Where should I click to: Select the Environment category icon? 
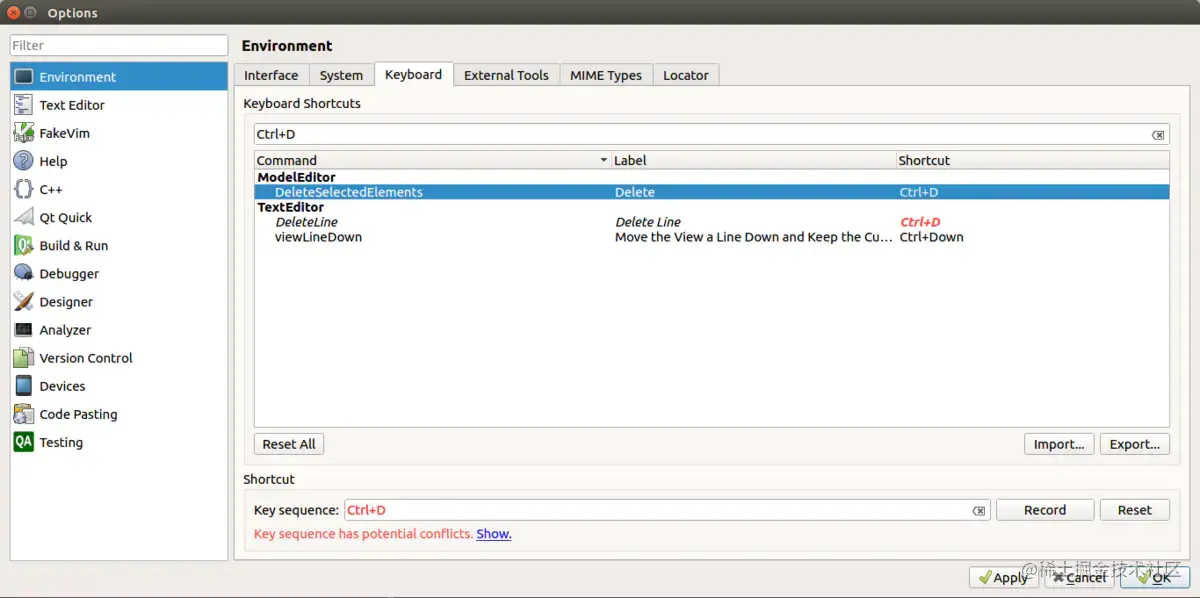click(x=24, y=77)
